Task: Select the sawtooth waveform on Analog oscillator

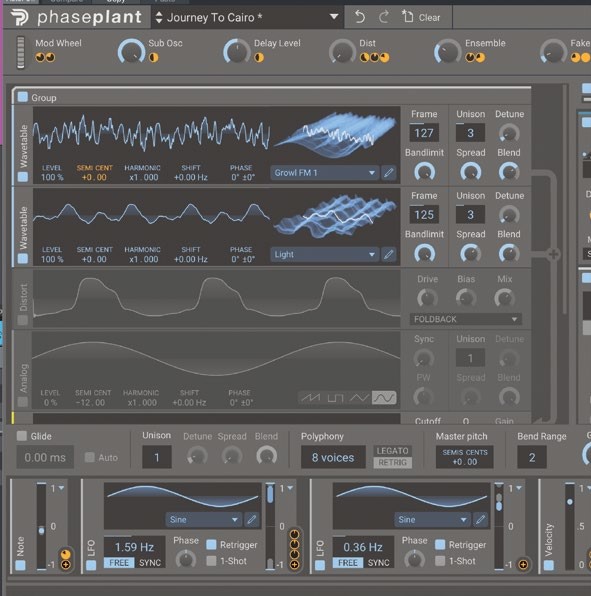Action: point(311,398)
